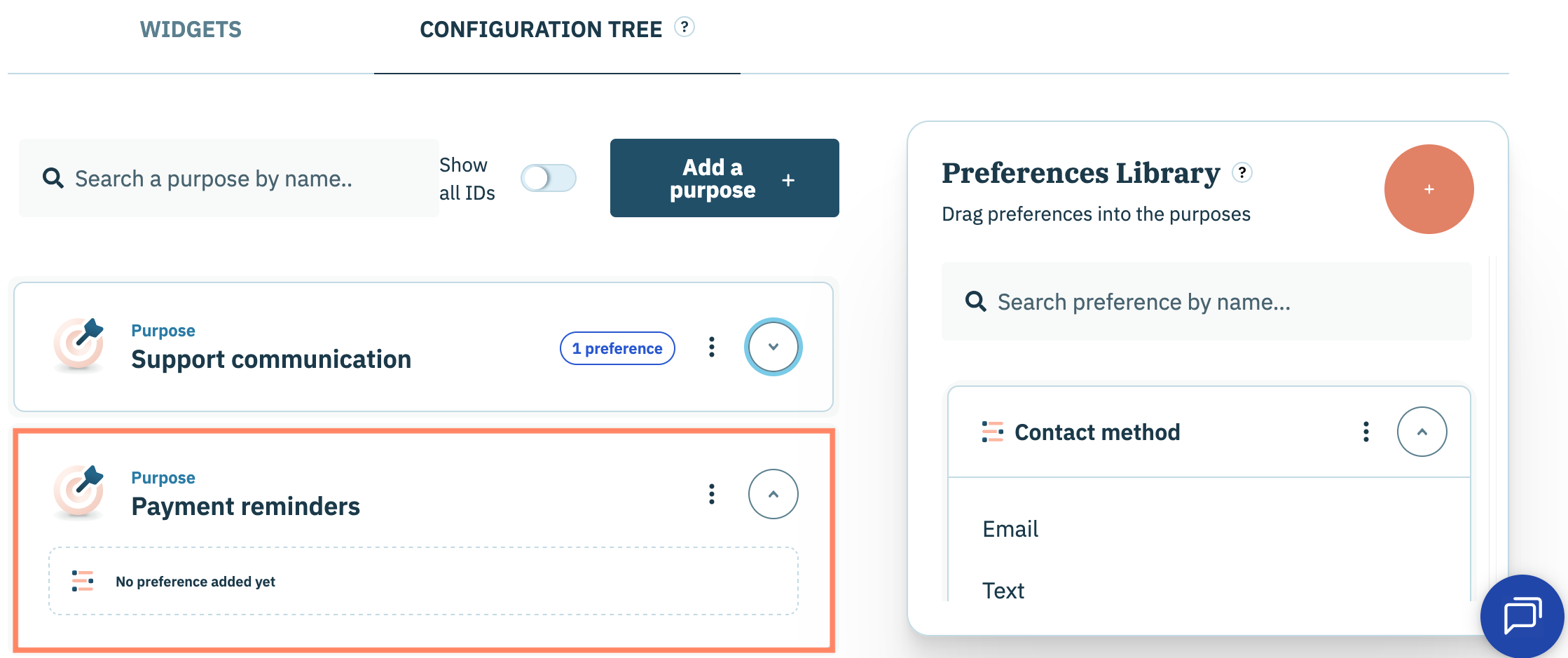This screenshot has height=658, width=1568.
Task: Collapse the Payment reminders purpose
Action: click(773, 494)
